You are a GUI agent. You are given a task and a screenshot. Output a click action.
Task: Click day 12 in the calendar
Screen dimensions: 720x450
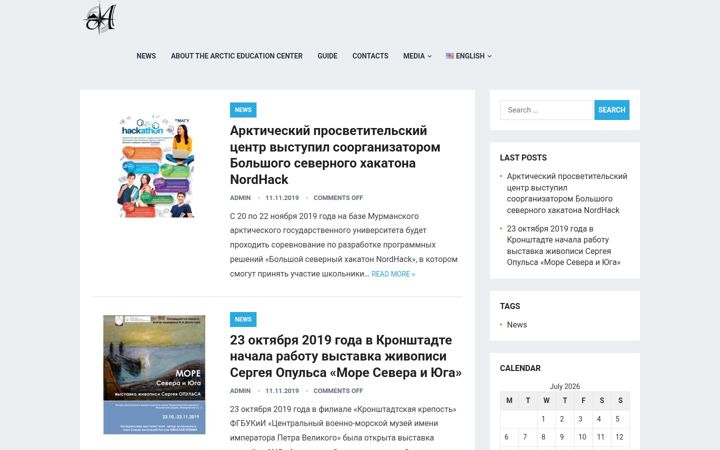tap(619, 437)
